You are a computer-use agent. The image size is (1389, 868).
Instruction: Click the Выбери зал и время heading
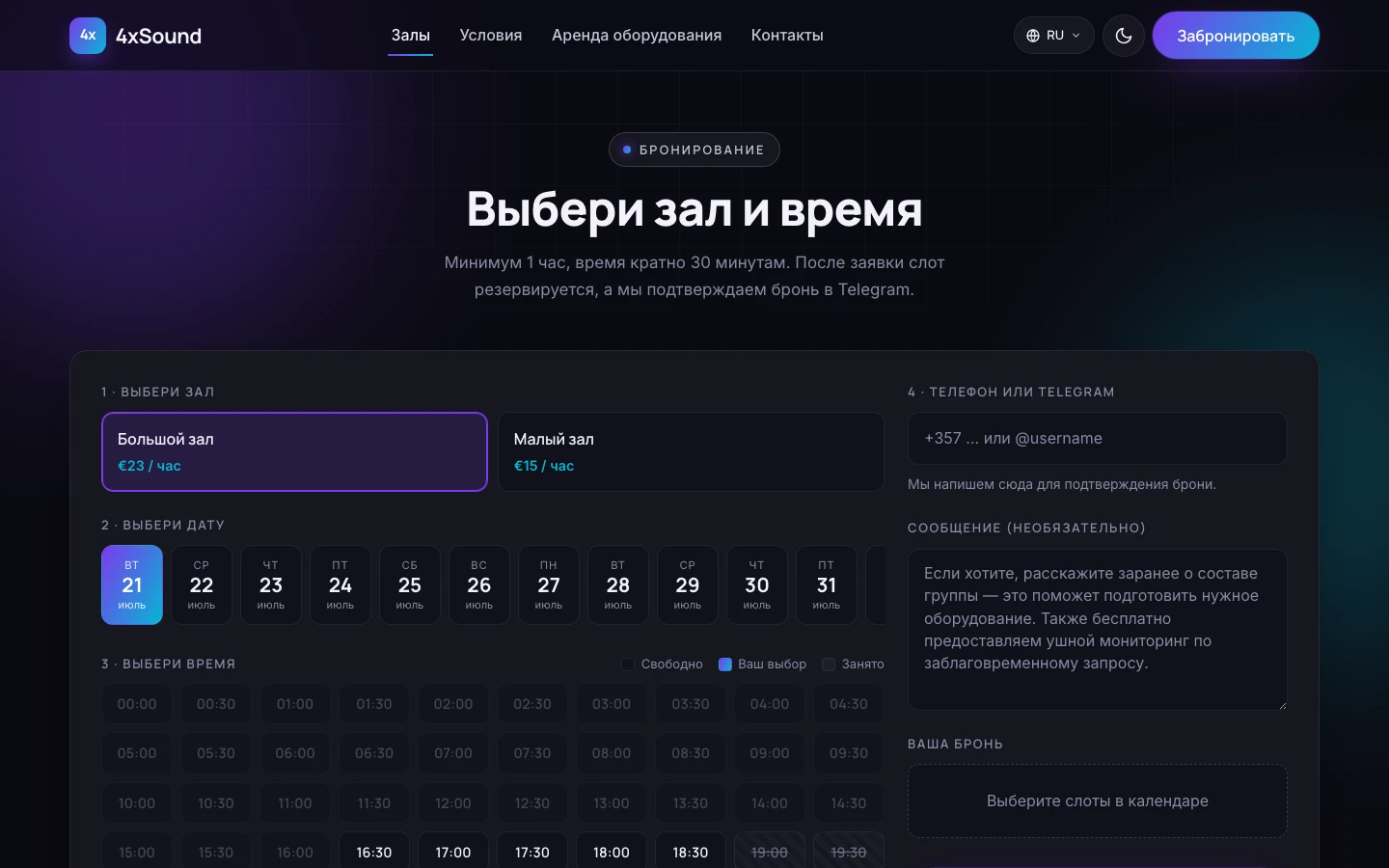click(694, 208)
